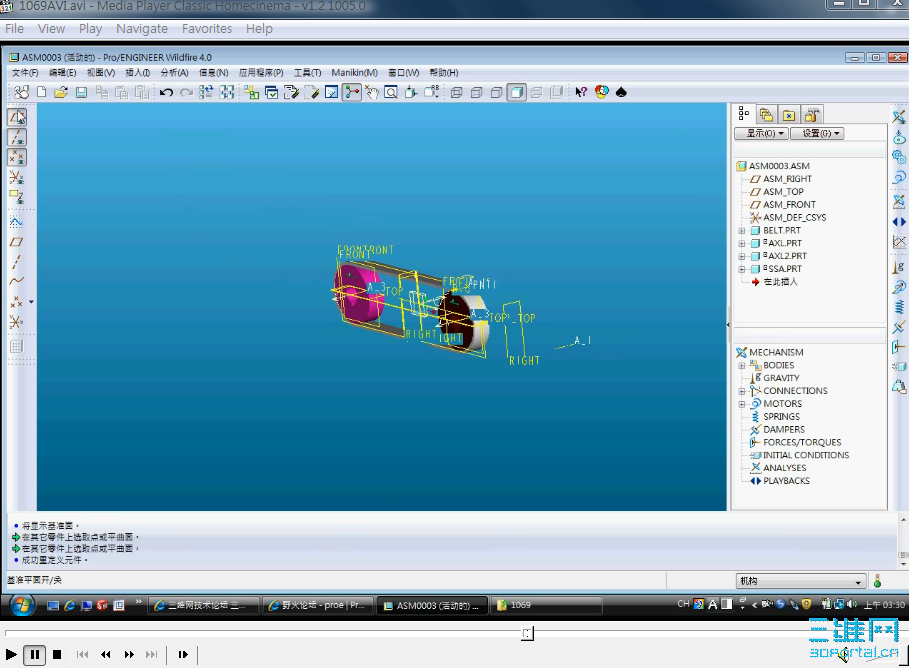
Task: Open datum point tool flyout arrow
Action: click(x=31, y=302)
